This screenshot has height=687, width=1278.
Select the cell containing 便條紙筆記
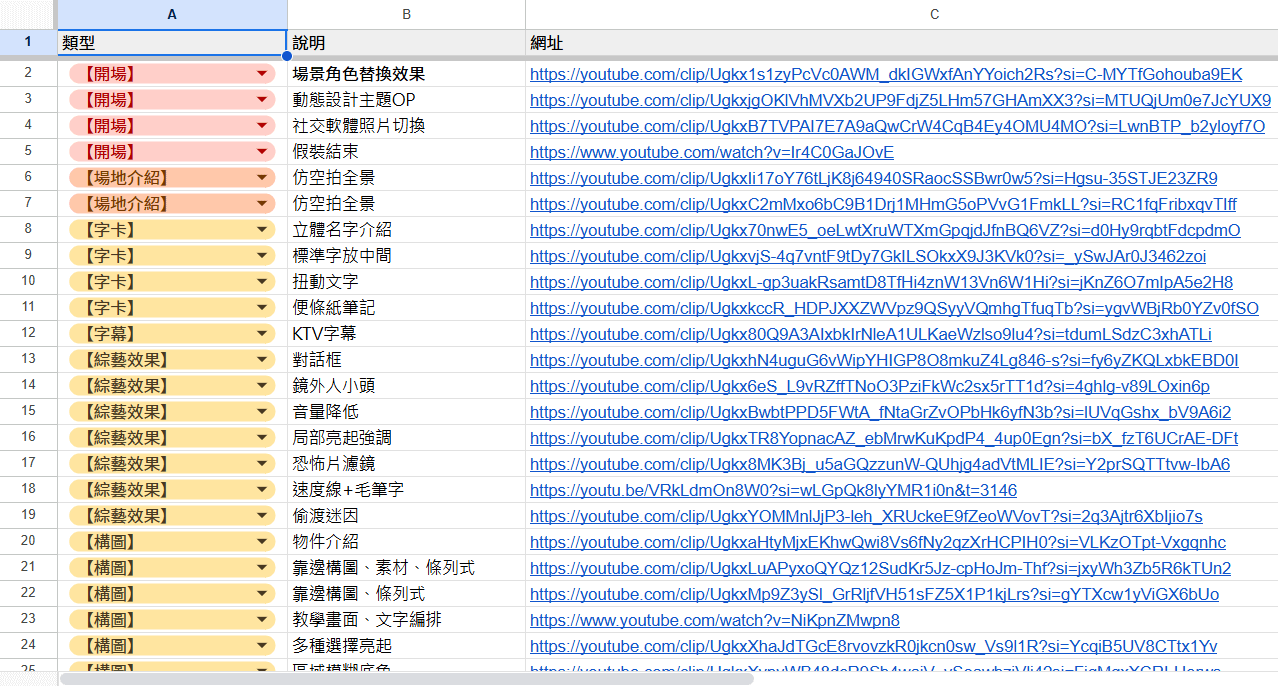[406, 308]
